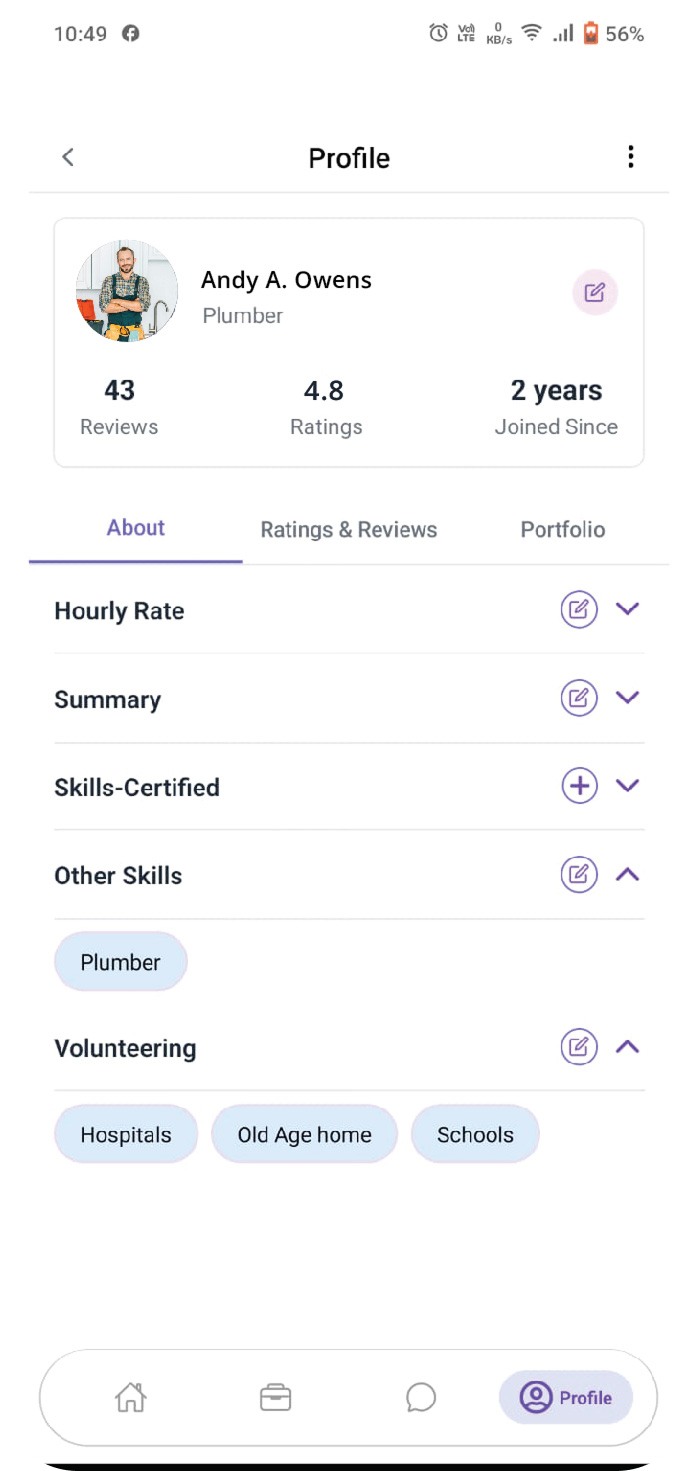This screenshot has height=1471, width=694.
Task: Tap the profile photo of Andy
Action: [127, 291]
